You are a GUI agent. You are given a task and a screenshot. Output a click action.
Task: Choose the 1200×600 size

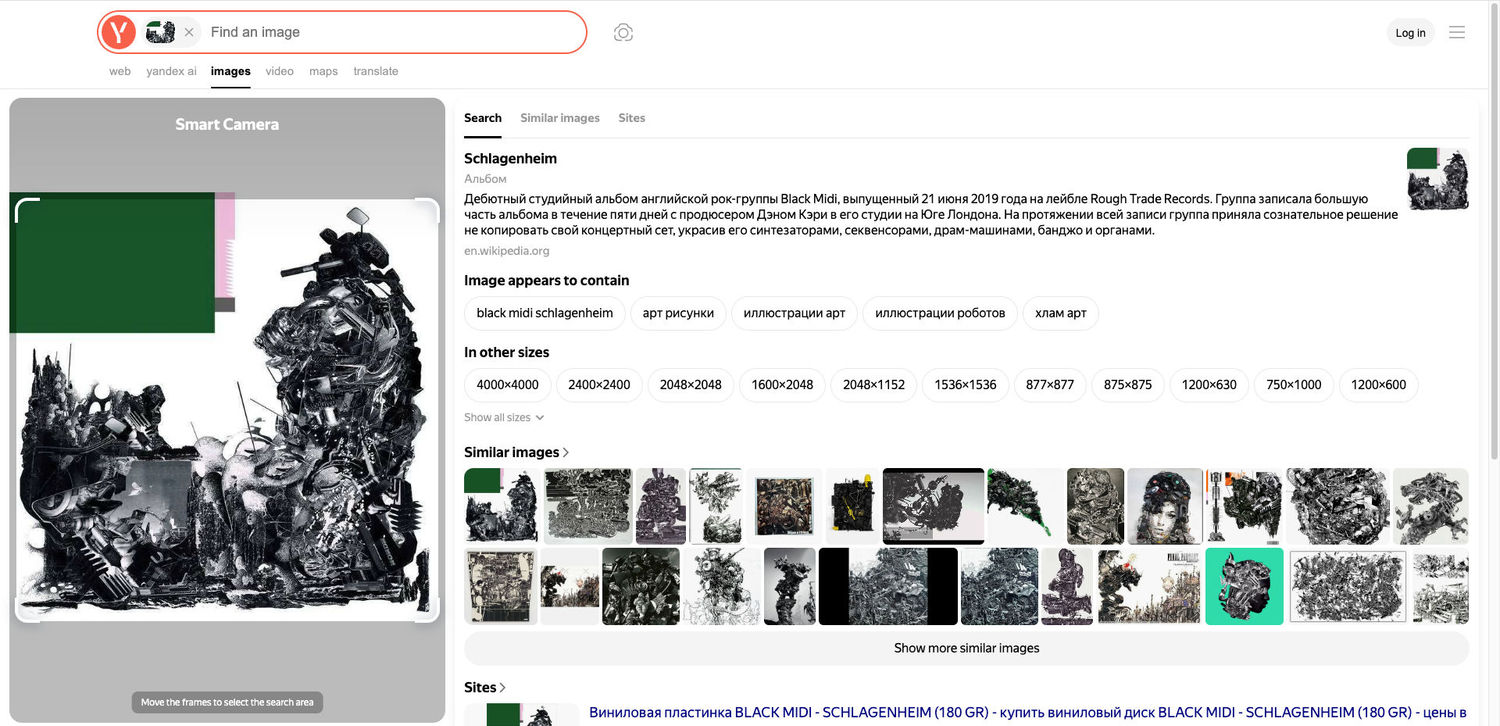pos(1379,385)
